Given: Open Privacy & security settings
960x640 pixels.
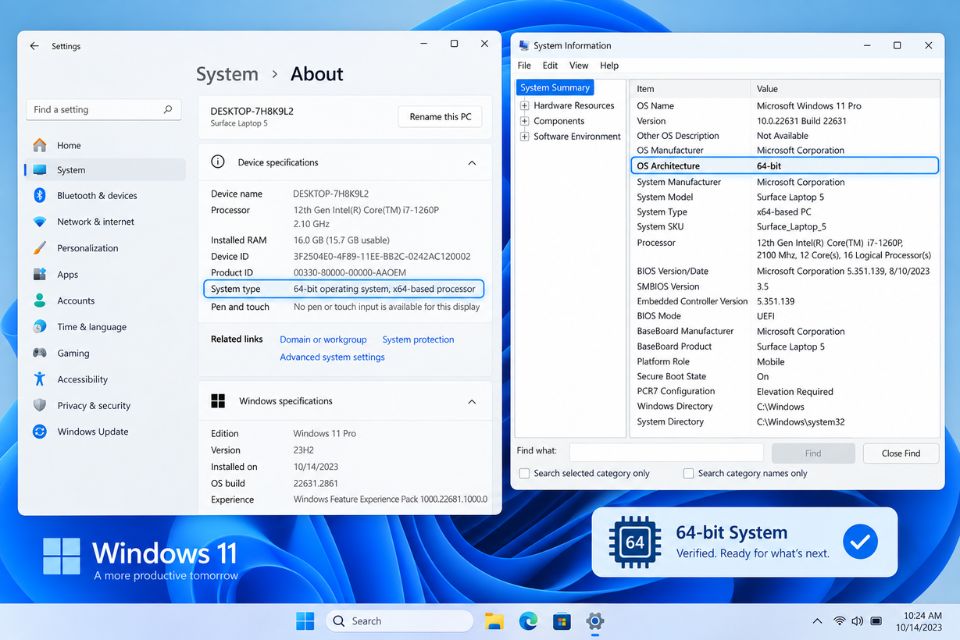Looking at the screenshot, I should 94,405.
